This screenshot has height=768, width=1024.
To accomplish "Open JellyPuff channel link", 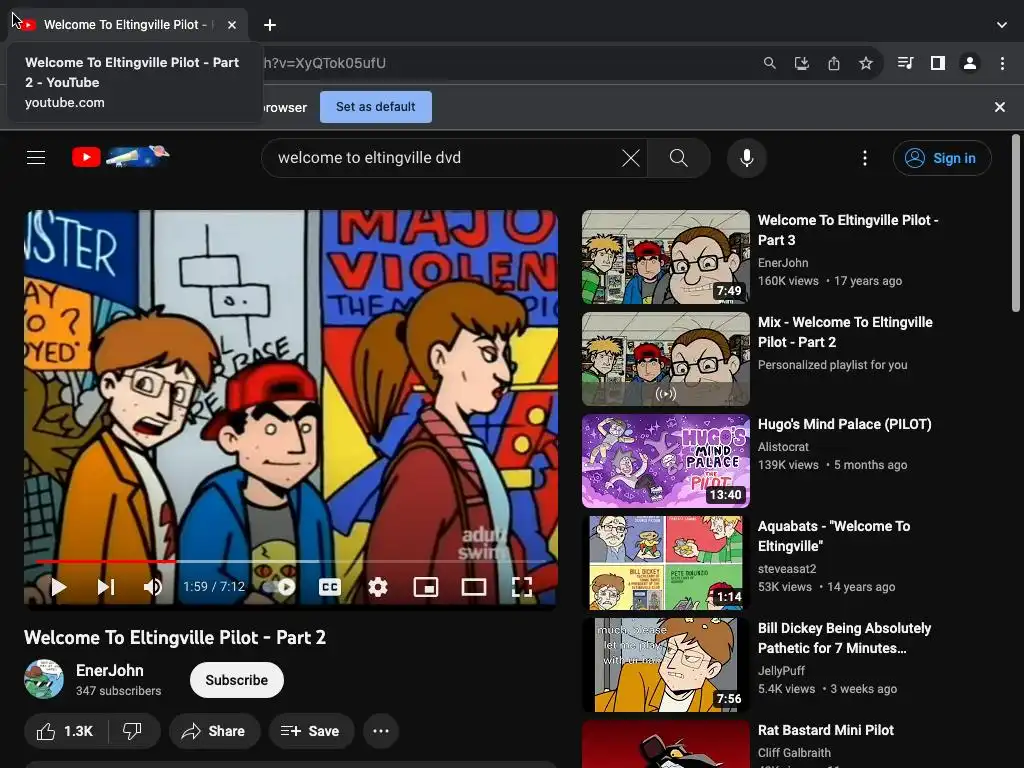I will coord(781,671).
